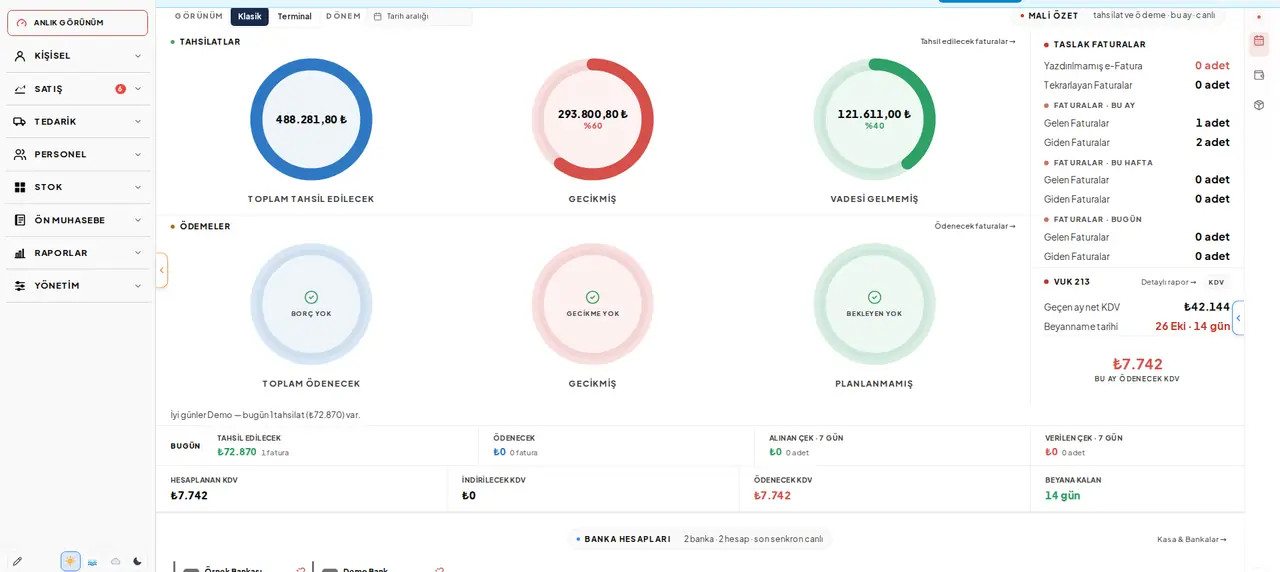Click the pencil edit icon bottom left
Screen dimensions: 1280x572
(x=17, y=561)
